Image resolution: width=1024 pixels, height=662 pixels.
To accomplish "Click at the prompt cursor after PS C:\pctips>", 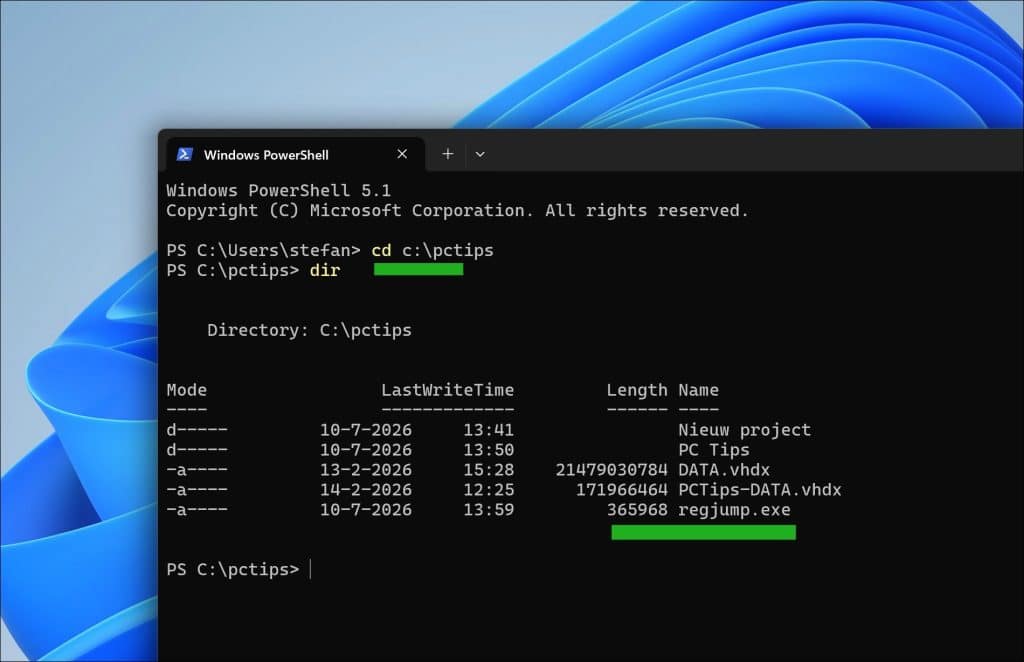I will click(x=310, y=569).
